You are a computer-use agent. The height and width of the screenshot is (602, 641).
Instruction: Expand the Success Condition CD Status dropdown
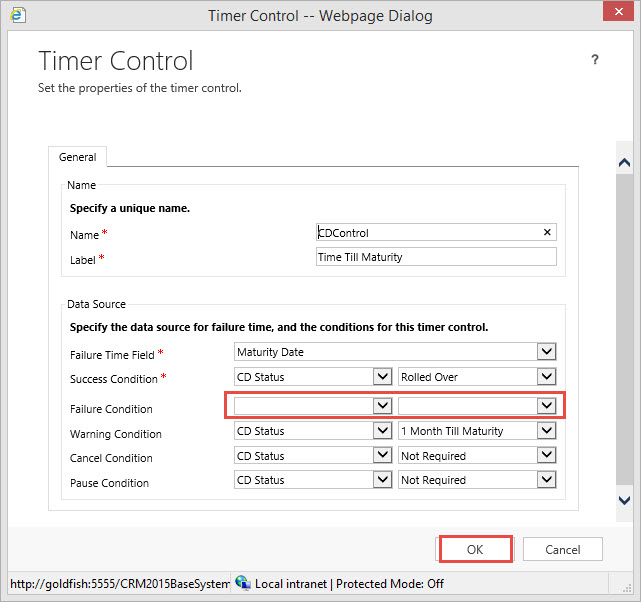point(381,377)
